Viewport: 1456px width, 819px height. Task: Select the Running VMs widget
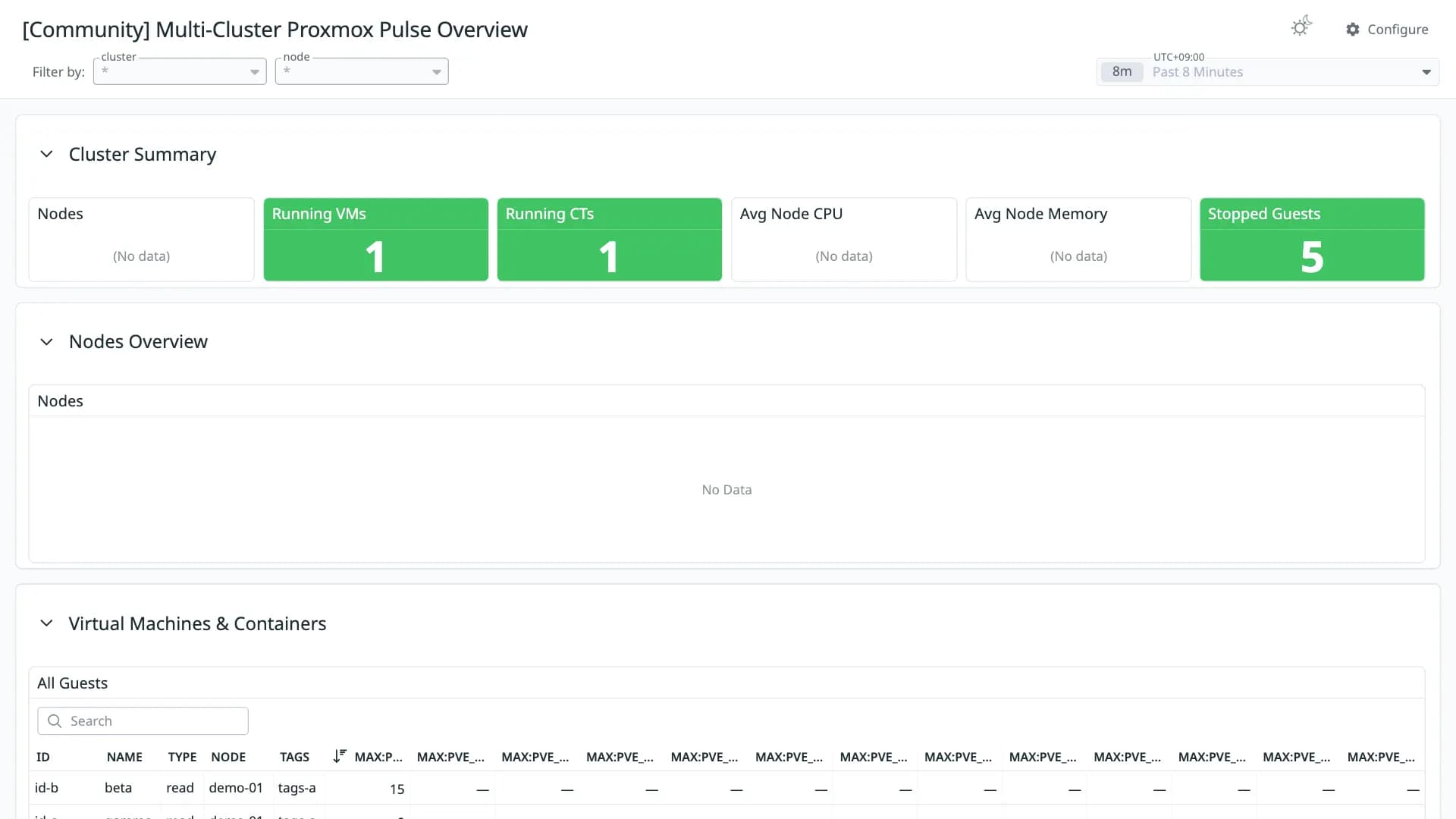(376, 240)
